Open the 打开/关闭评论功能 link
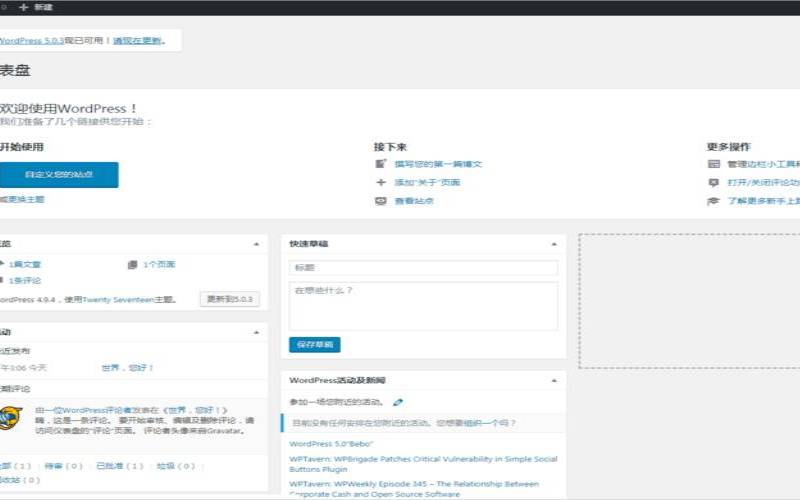This screenshot has width=800, height=500. click(763, 183)
